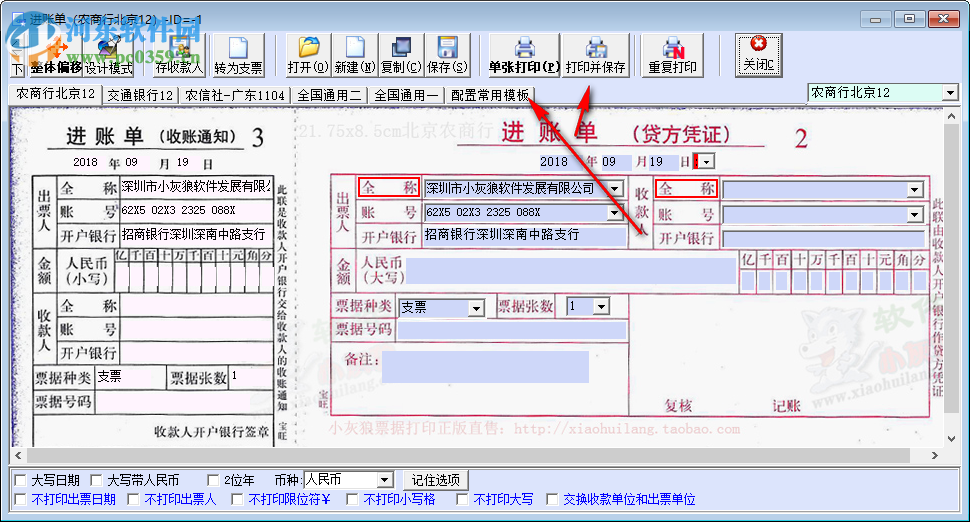The height and width of the screenshot is (522, 970).
Task: Click left stub account number 62X5 02X3 2325 088X
Action: click(178, 210)
